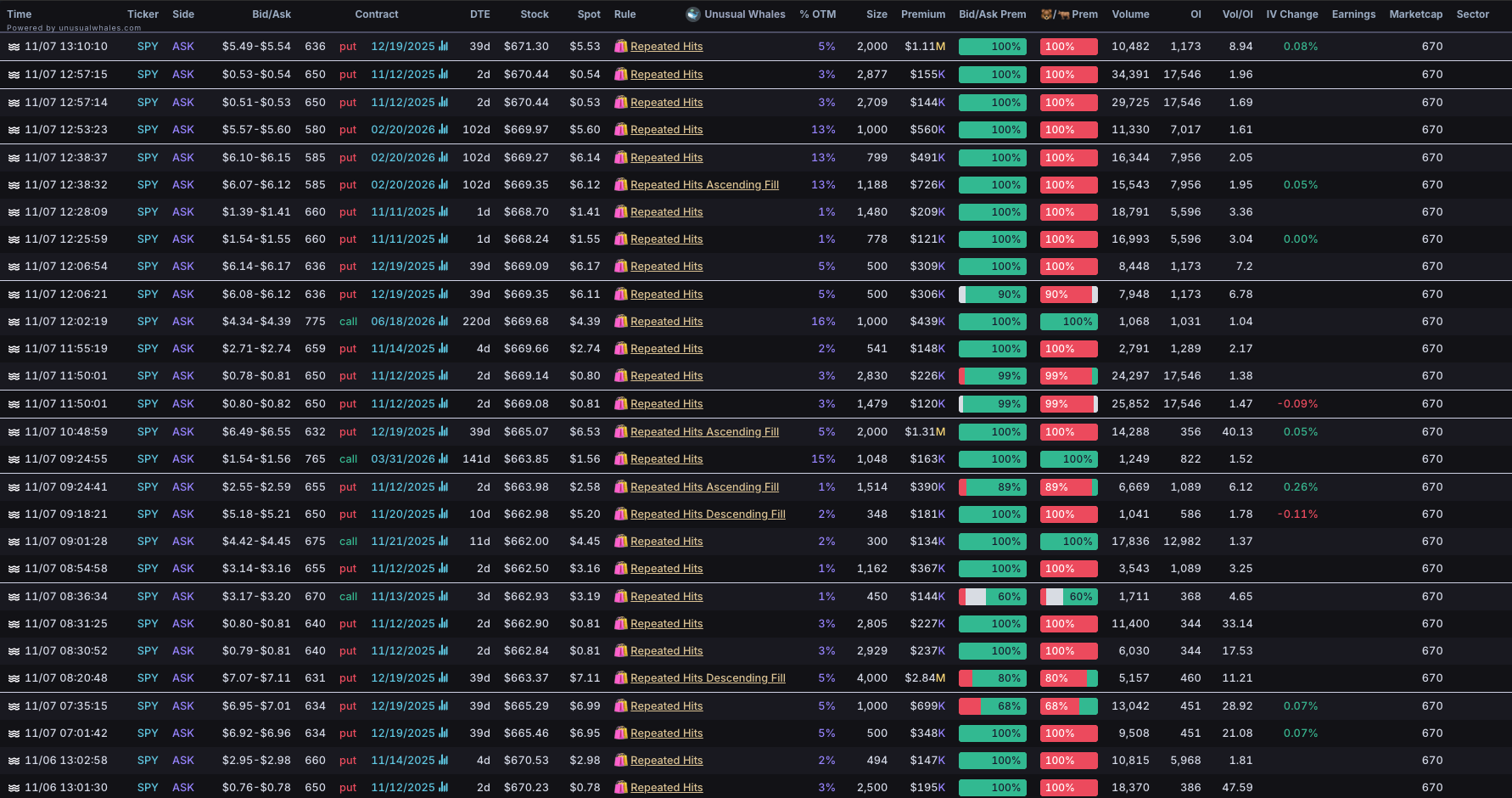Open chart icon in the 11/07 12:57:15 row
Viewport: 1512px width, 798px height.
[x=443, y=75]
